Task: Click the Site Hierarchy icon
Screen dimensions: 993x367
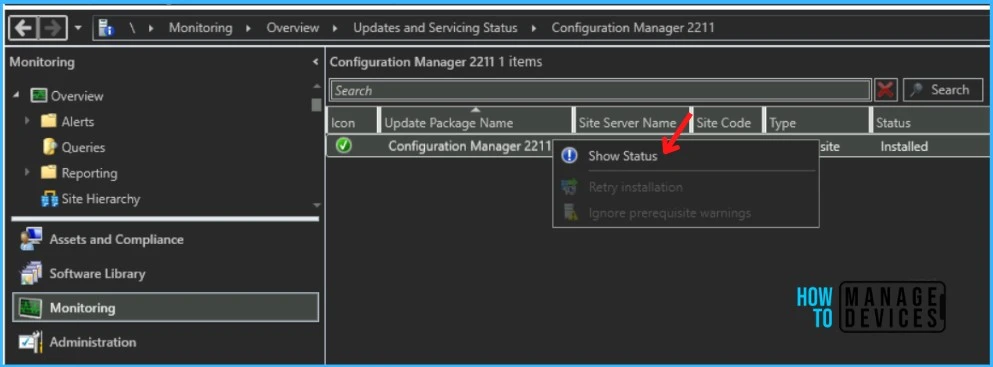Action: (49, 199)
